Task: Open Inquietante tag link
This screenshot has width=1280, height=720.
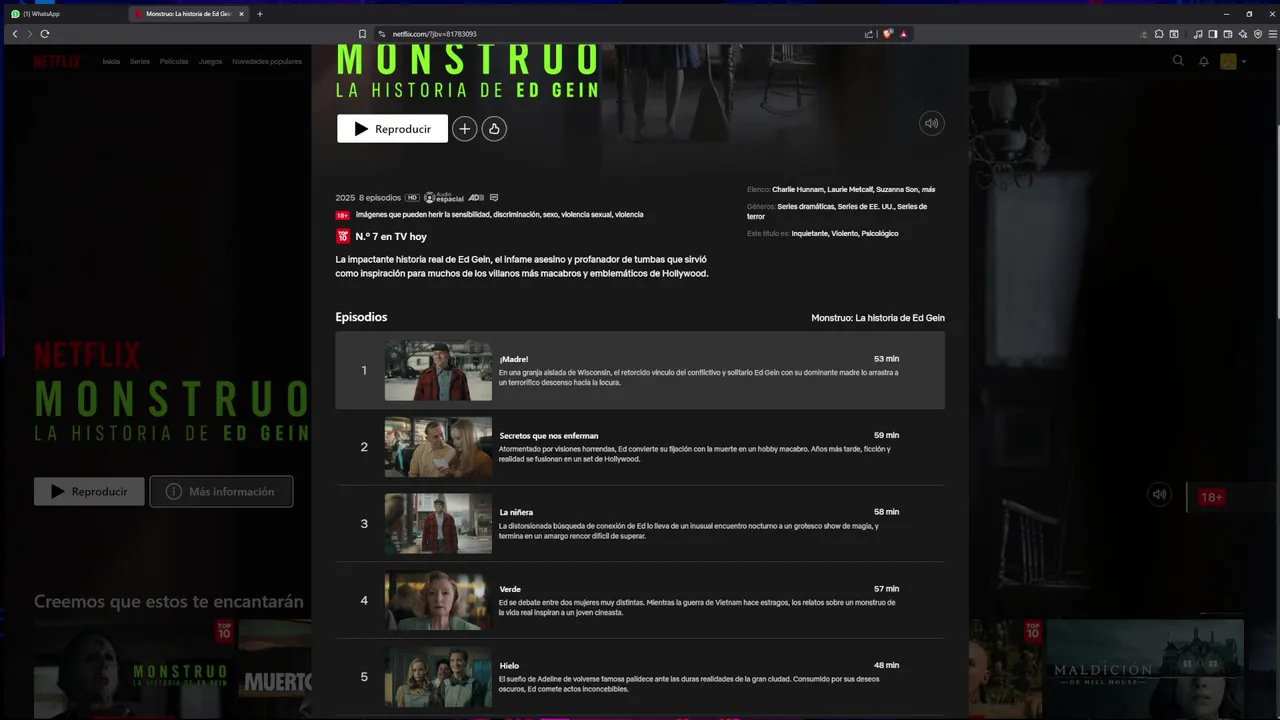Action: tap(809, 233)
